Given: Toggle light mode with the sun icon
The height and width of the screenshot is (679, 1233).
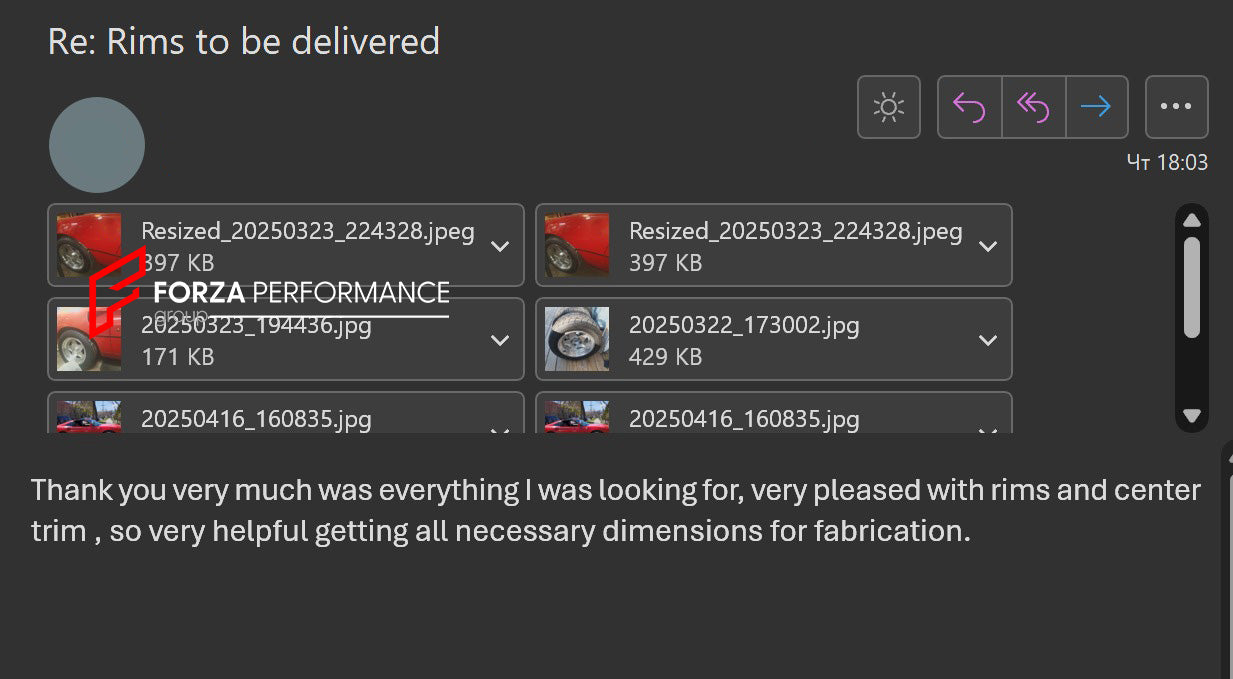Looking at the screenshot, I should pyautogui.click(x=888, y=107).
